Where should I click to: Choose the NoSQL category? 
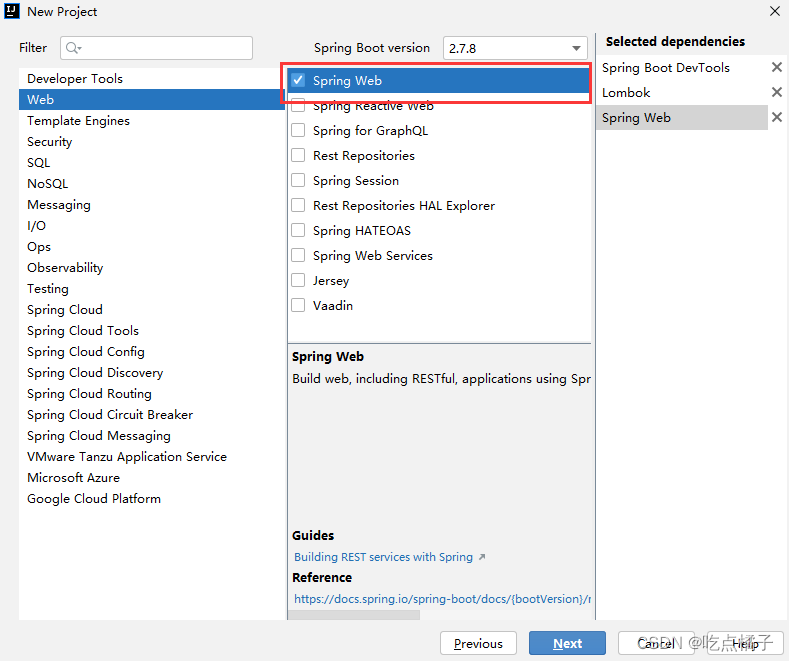point(151,184)
